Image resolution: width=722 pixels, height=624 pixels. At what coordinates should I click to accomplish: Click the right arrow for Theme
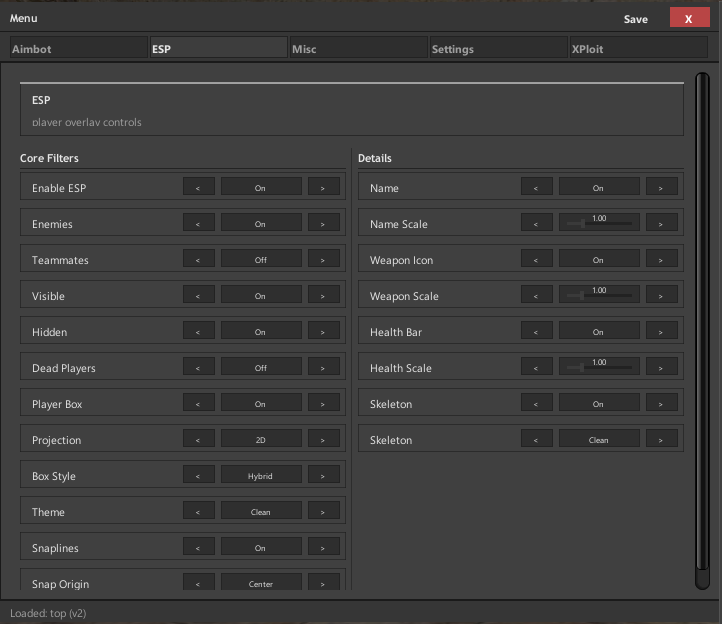(x=324, y=510)
